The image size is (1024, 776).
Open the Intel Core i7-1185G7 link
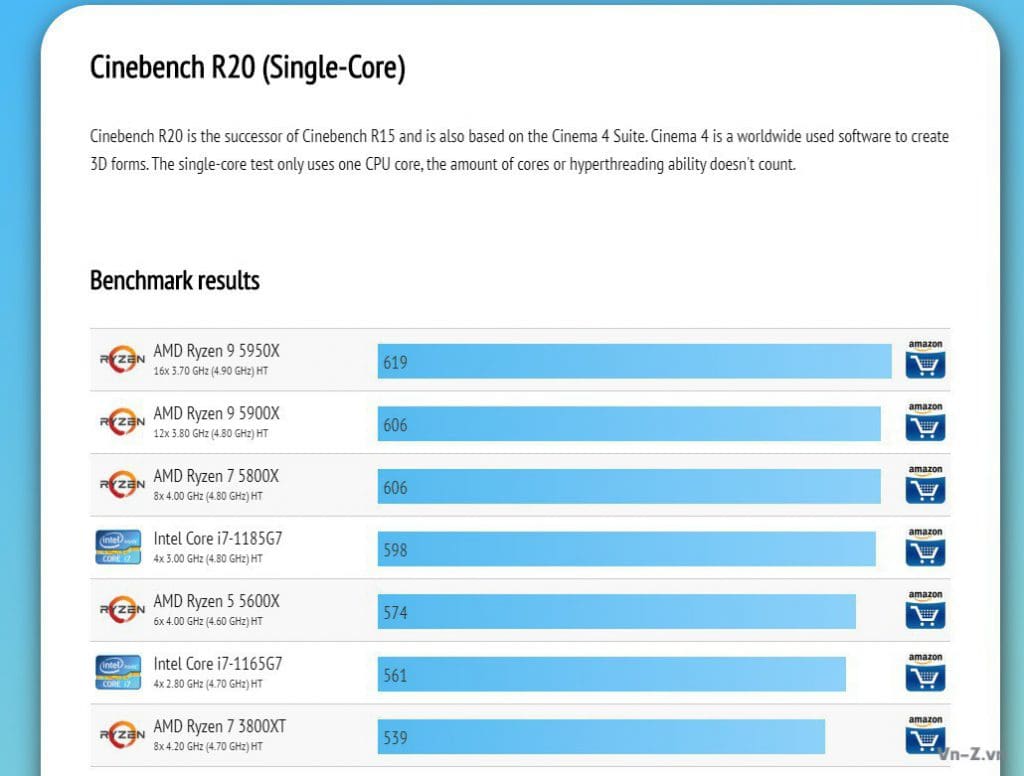coord(225,539)
